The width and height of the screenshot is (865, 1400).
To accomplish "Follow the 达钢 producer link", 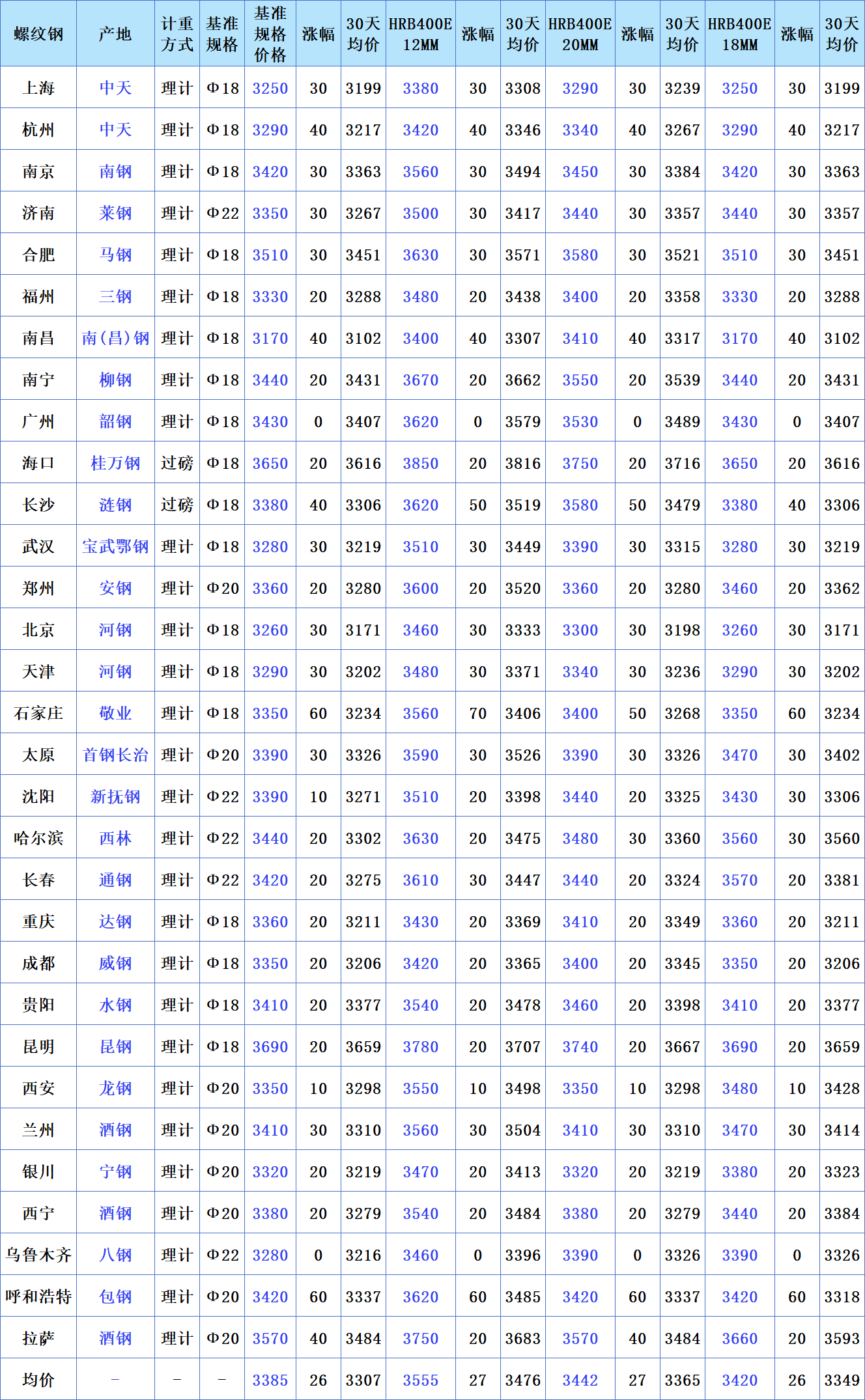I will 115,921.
